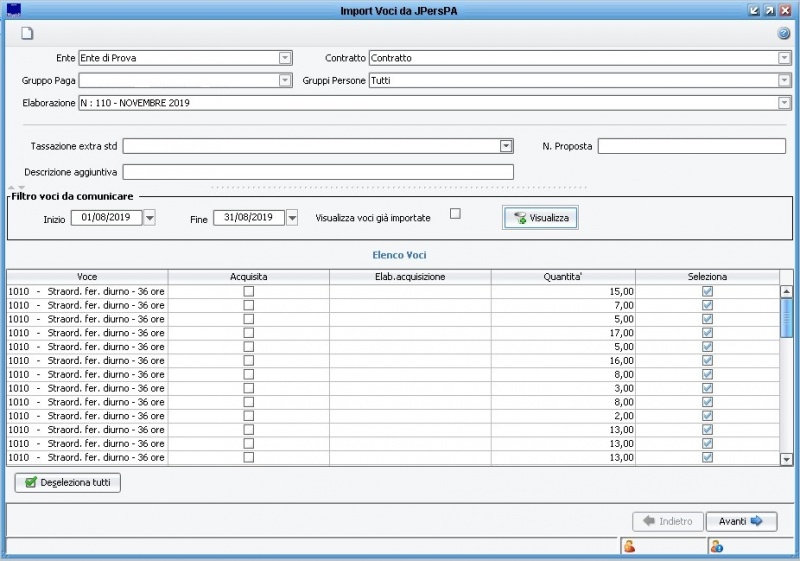
Task: Open the Gruppi Persone dropdown
Action: 784,80
